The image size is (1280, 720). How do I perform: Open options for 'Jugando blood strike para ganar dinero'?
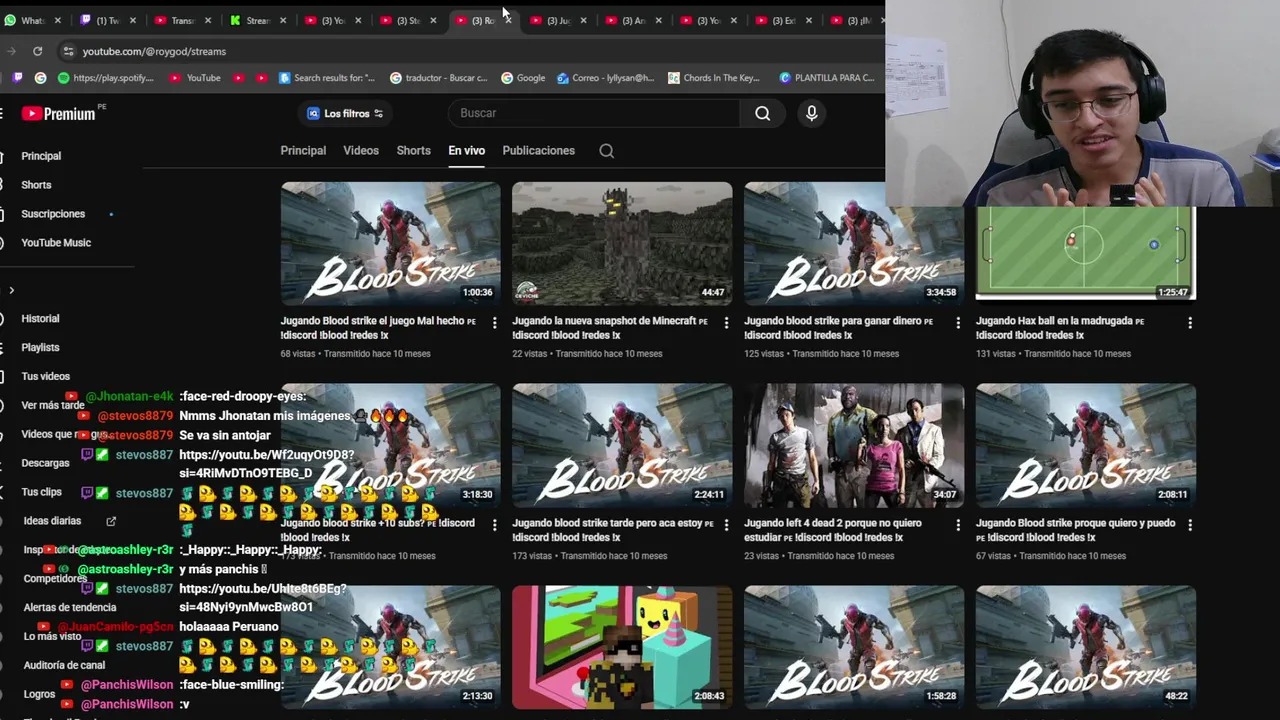[x=958, y=323]
